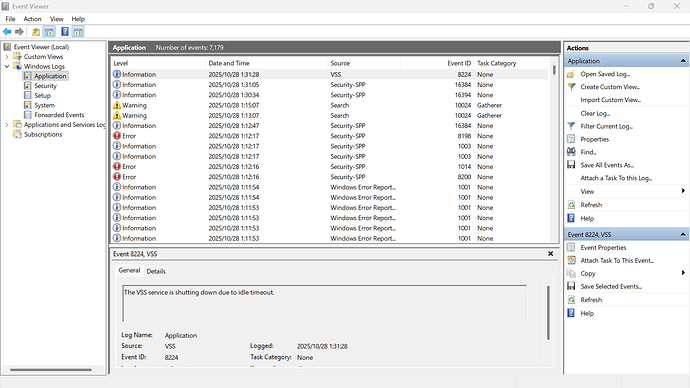This screenshot has height=388, width=690.
Task: Select the VSS event 8224 row
Action: (330, 75)
